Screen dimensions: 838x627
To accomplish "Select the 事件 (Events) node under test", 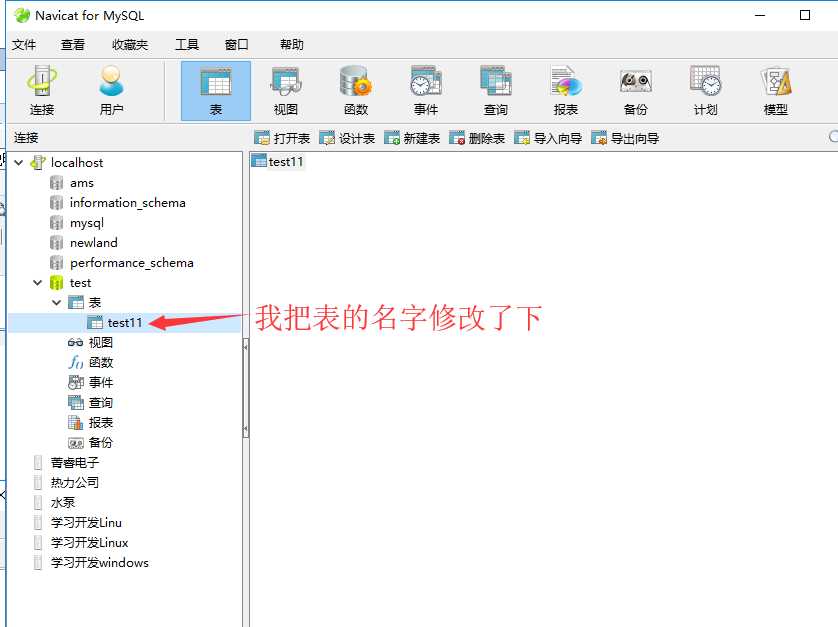I will coord(100,382).
